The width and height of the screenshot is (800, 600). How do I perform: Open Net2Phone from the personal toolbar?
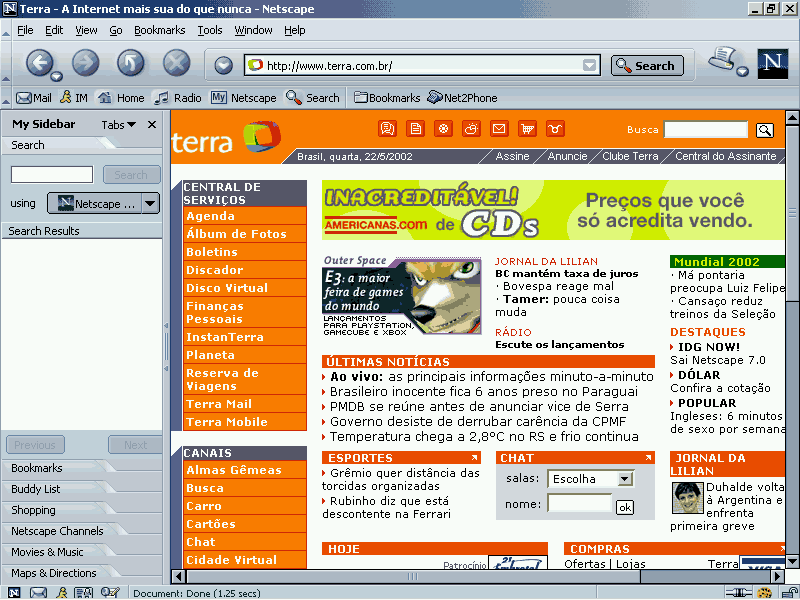(x=463, y=98)
